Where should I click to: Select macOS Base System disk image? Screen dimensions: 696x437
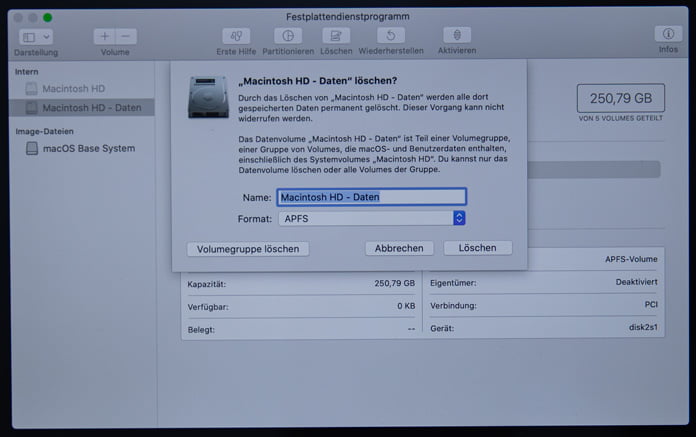(88, 149)
